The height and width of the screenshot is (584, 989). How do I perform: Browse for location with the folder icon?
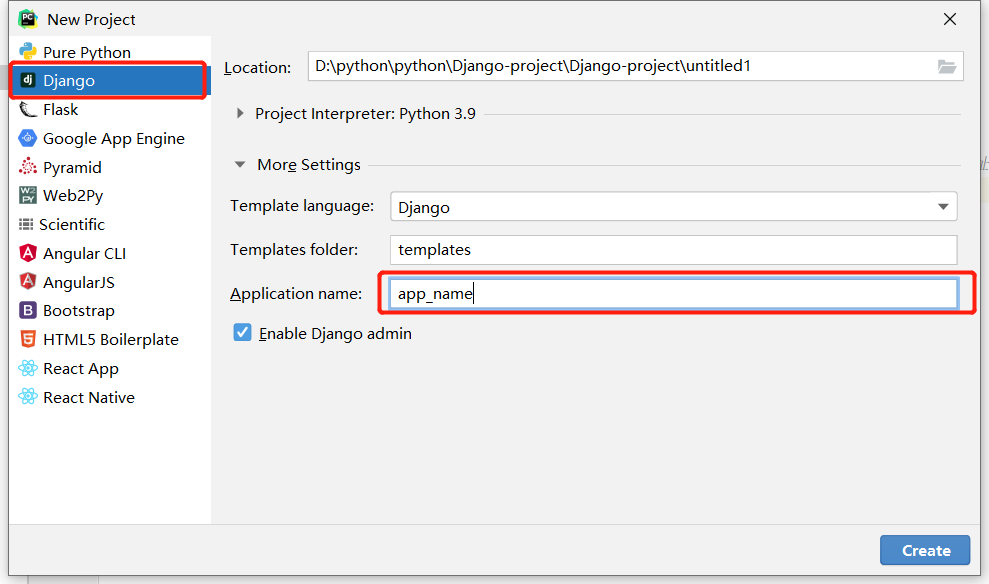pos(946,67)
